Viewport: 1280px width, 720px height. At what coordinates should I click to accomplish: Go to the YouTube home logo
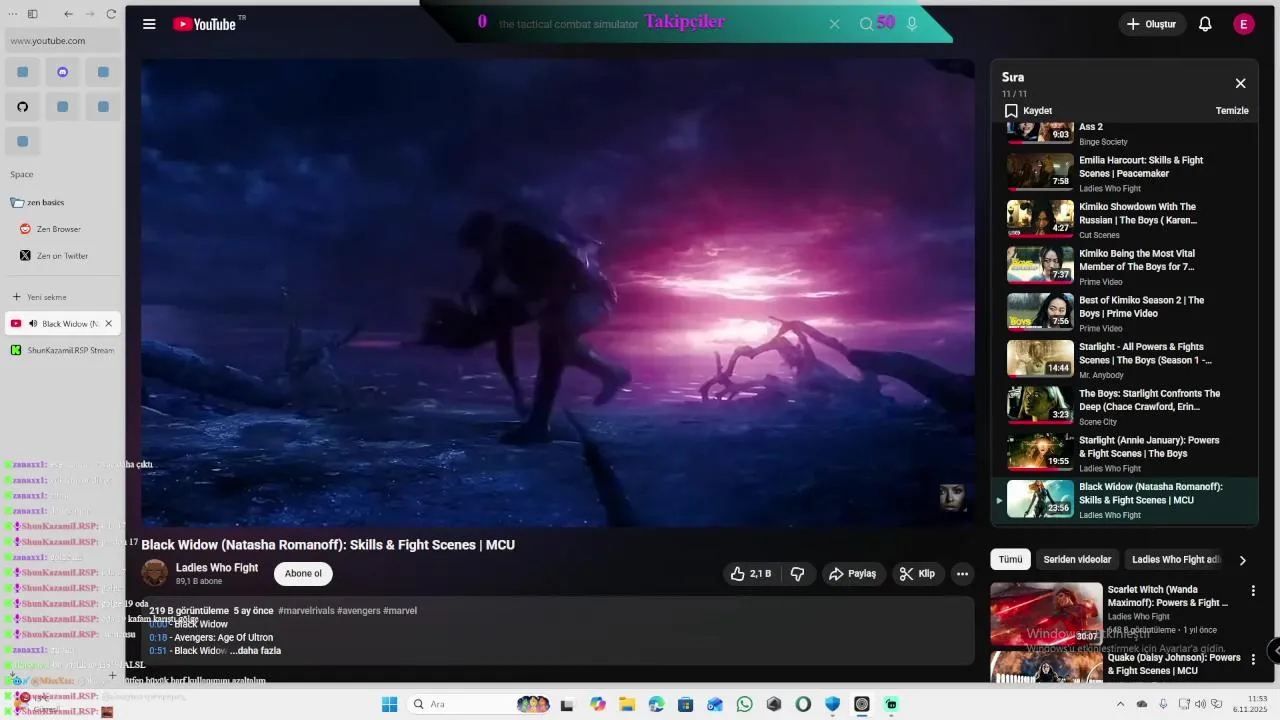(205, 24)
